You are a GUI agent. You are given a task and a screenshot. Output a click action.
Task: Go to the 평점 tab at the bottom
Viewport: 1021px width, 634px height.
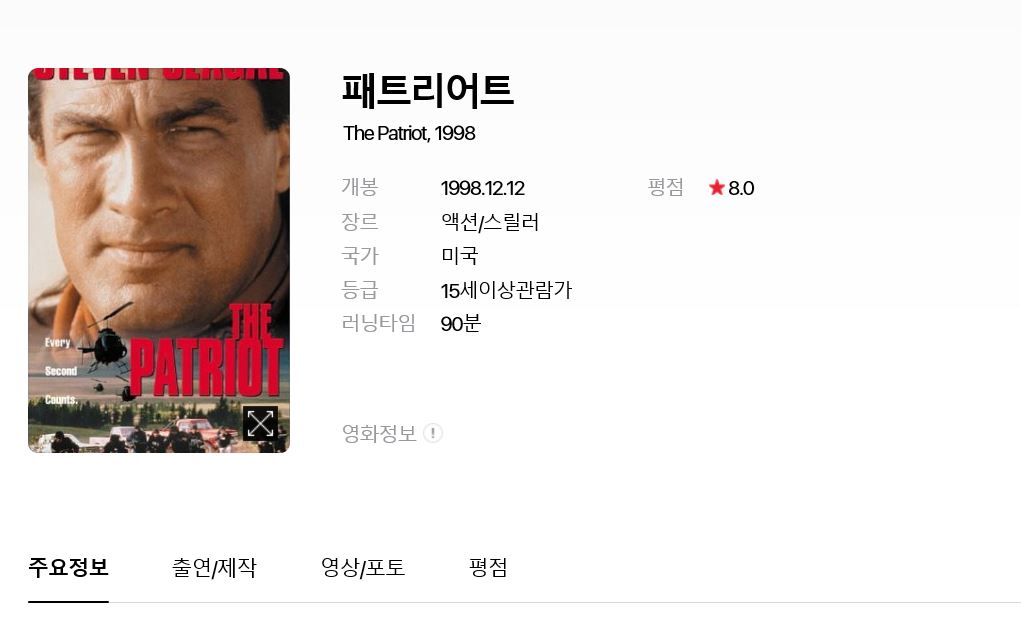coord(488,568)
